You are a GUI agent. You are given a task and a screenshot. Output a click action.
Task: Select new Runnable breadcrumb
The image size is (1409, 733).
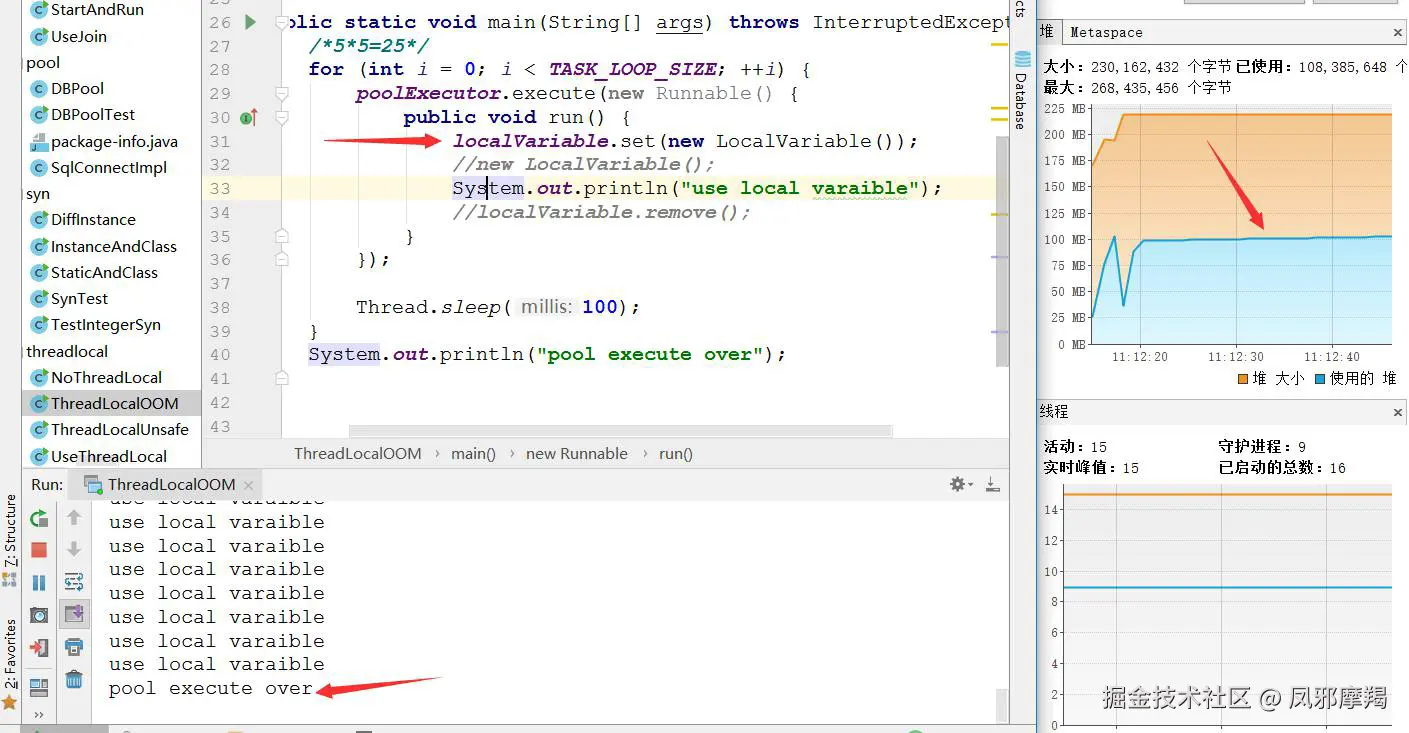coord(576,453)
